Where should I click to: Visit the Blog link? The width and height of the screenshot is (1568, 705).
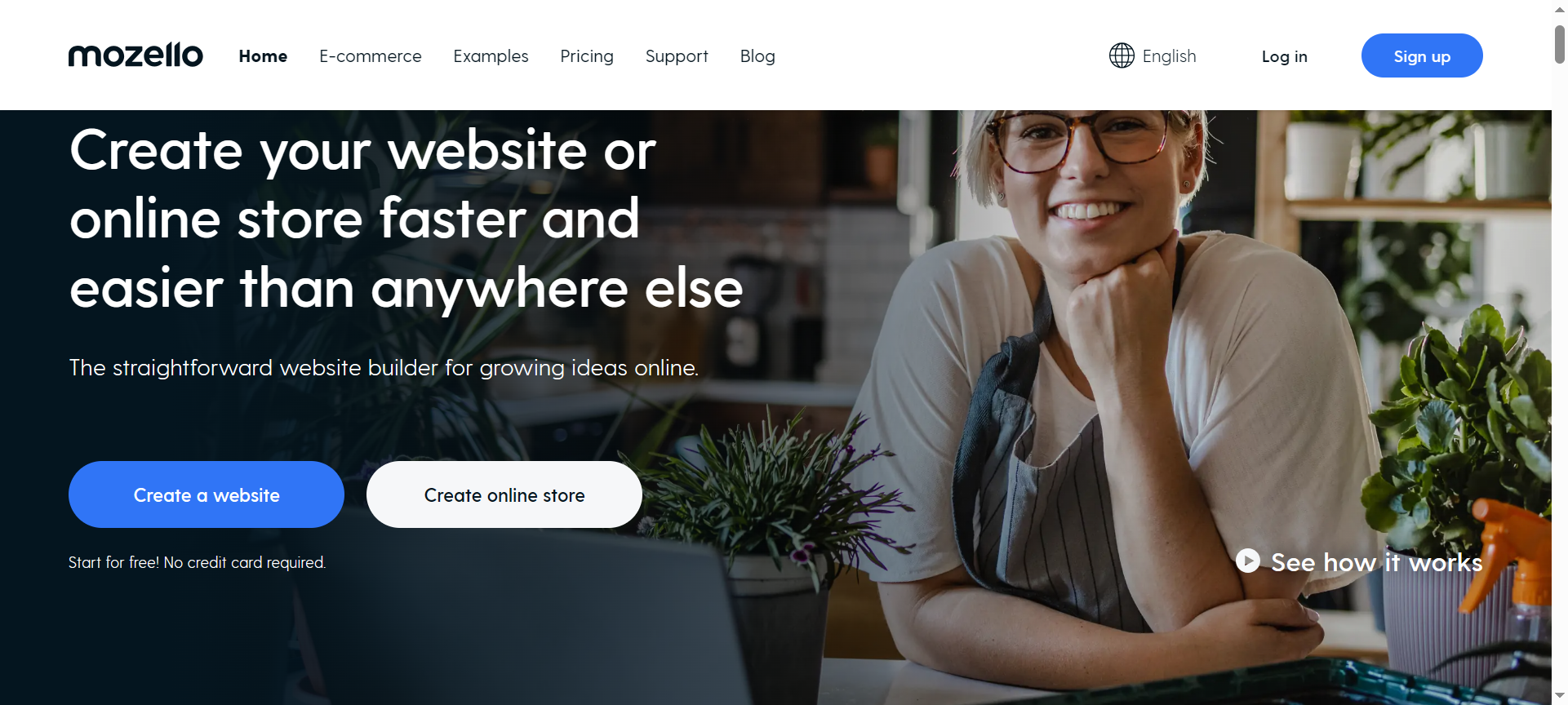tap(757, 56)
